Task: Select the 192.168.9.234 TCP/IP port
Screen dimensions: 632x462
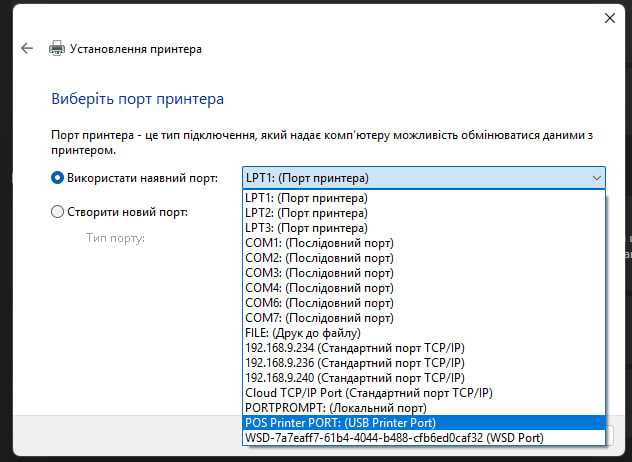Action: coord(354,348)
